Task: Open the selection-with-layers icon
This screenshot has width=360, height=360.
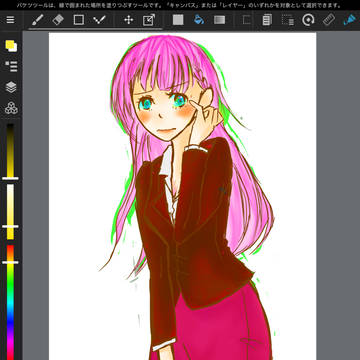Action: tap(287, 20)
